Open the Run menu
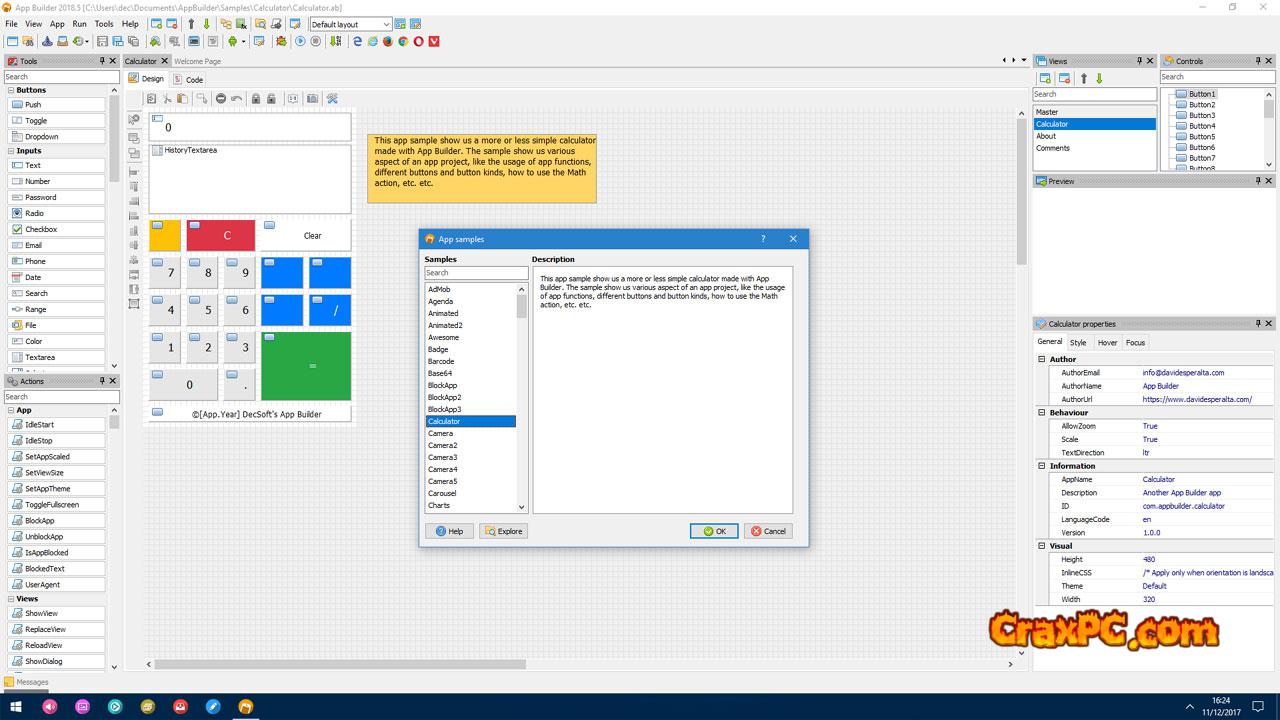 point(79,24)
